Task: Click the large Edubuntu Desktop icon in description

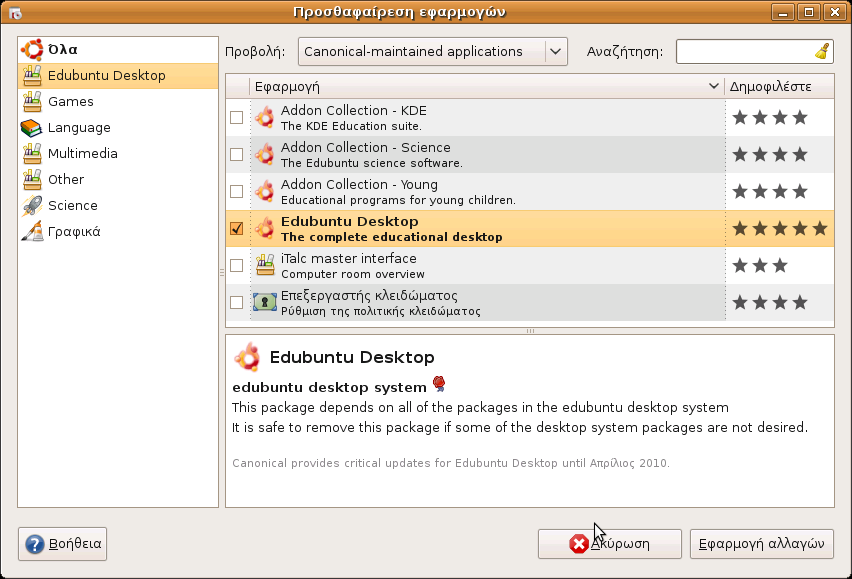Action: pyautogui.click(x=247, y=357)
